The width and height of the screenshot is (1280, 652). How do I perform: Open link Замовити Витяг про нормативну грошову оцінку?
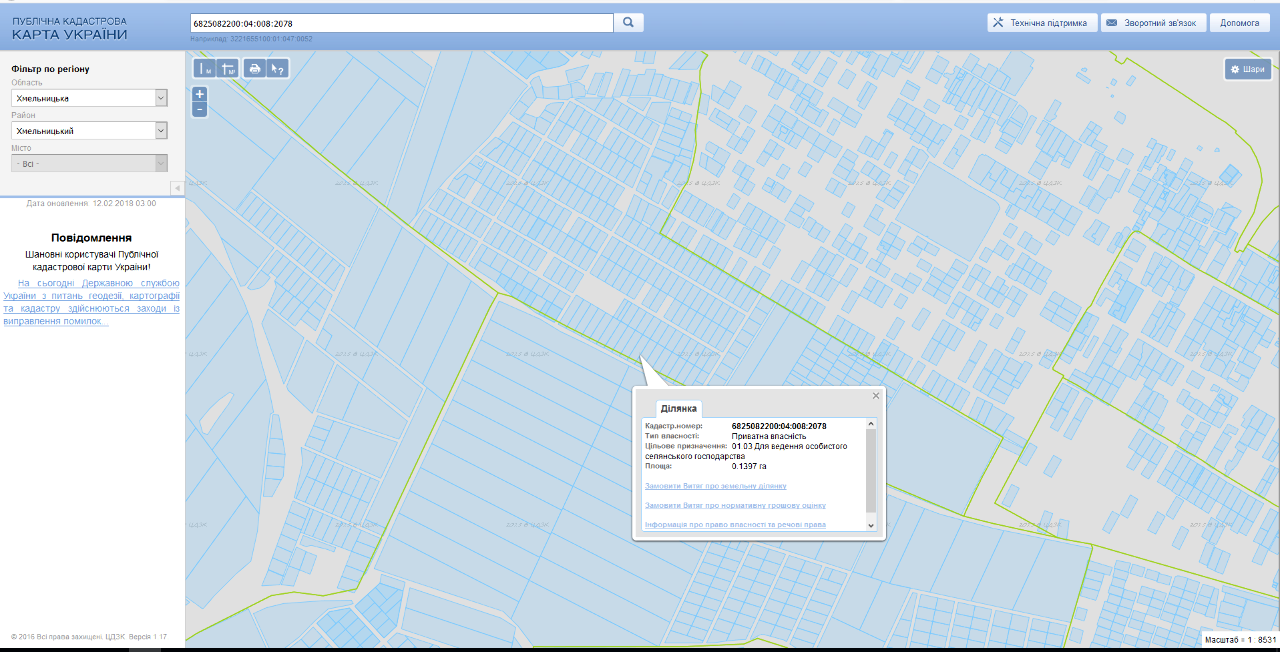pos(735,505)
